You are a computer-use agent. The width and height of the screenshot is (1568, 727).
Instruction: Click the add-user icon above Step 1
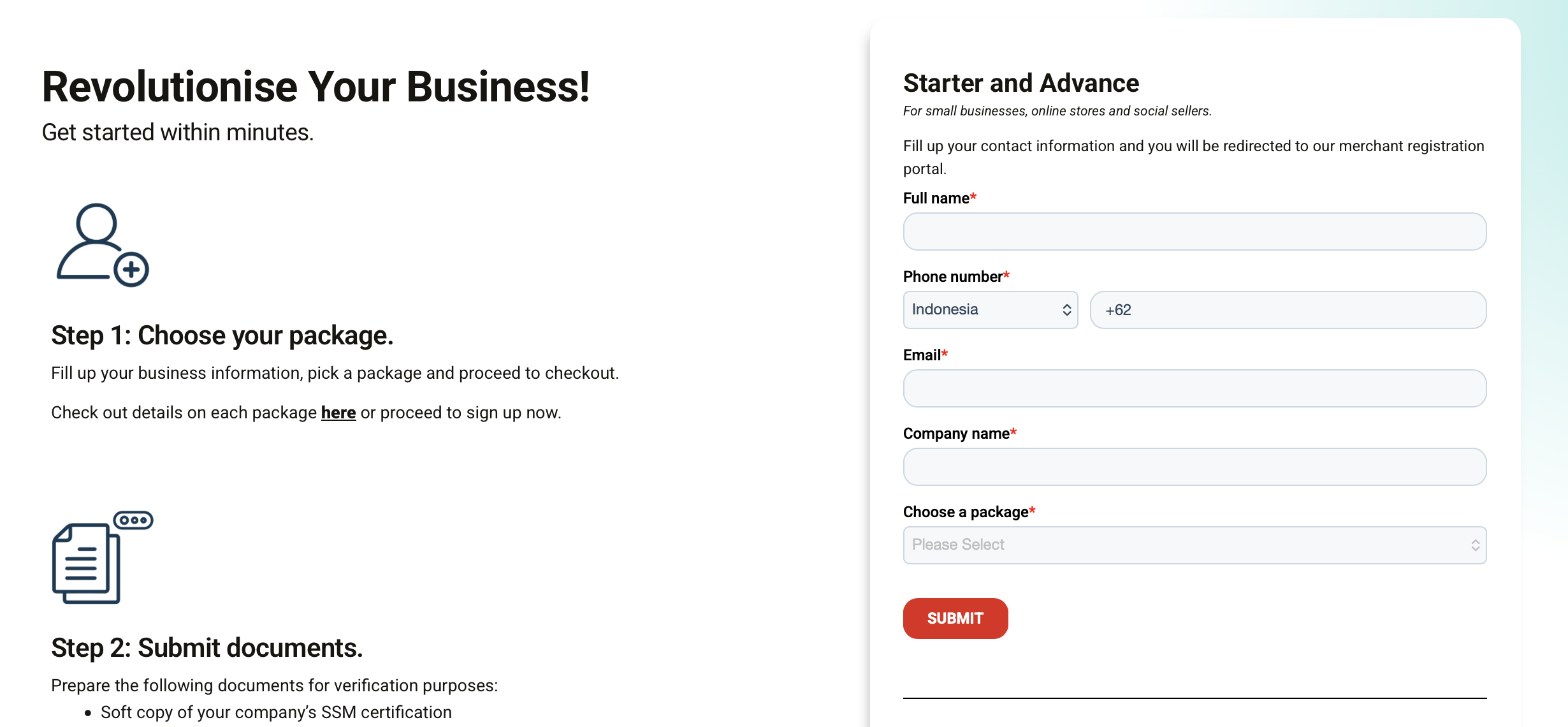[103, 245]
